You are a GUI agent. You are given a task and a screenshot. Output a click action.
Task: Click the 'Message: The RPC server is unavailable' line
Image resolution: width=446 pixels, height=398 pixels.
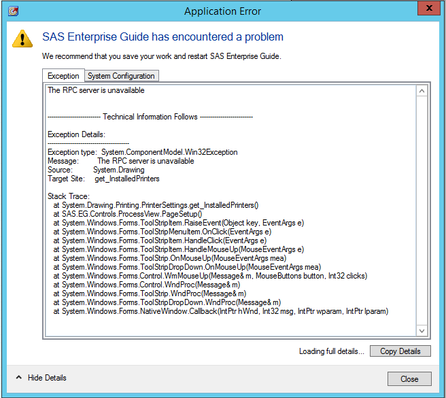(121, 161)
